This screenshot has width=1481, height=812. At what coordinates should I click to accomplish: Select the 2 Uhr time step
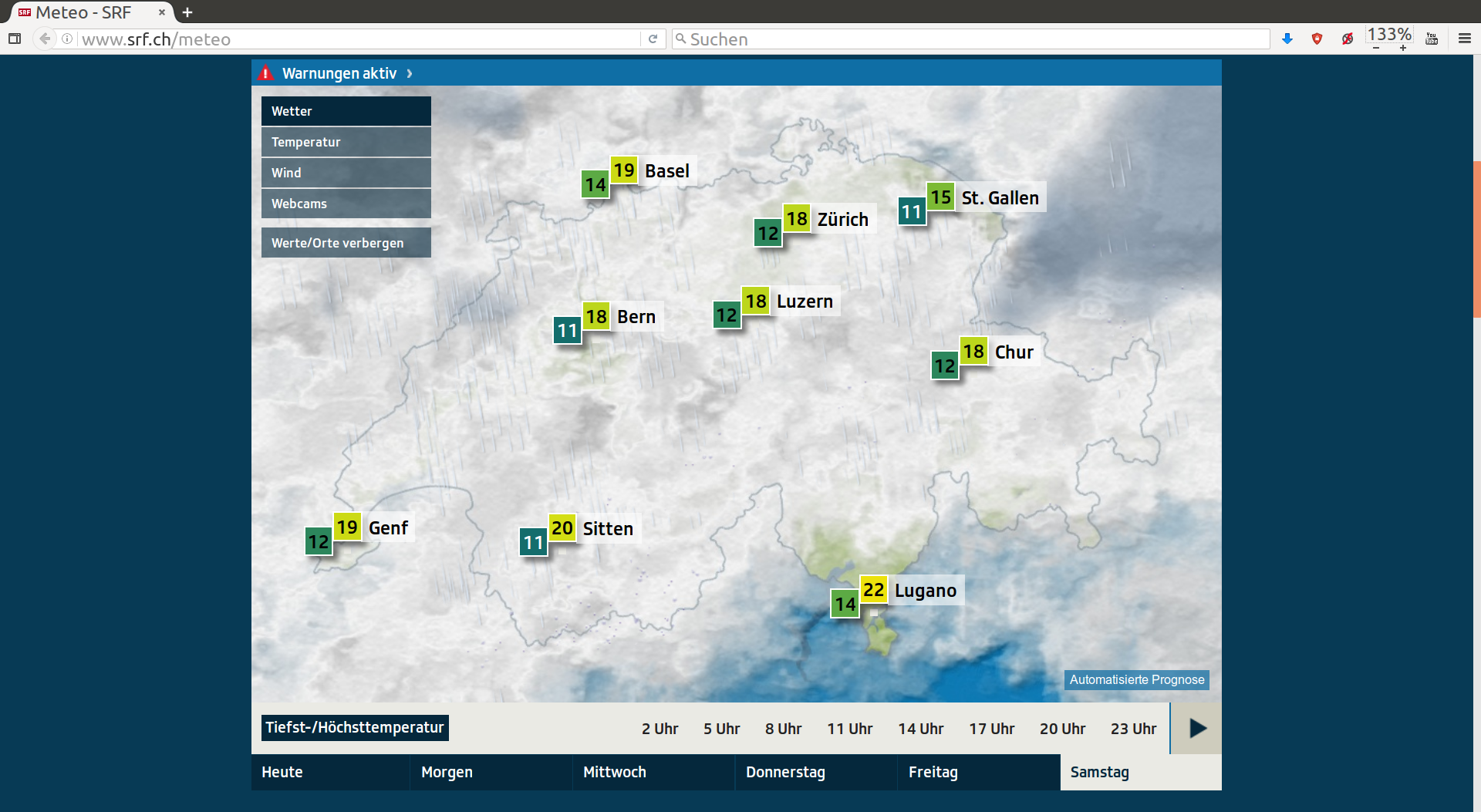point(660,729)
